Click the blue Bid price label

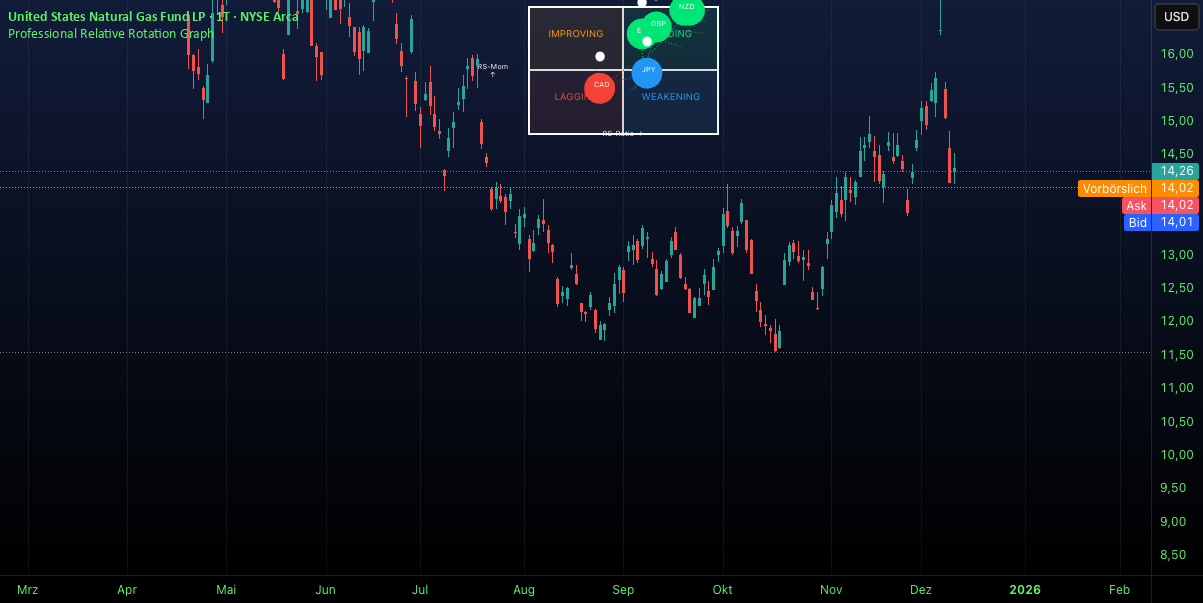tap(1137, 222)
